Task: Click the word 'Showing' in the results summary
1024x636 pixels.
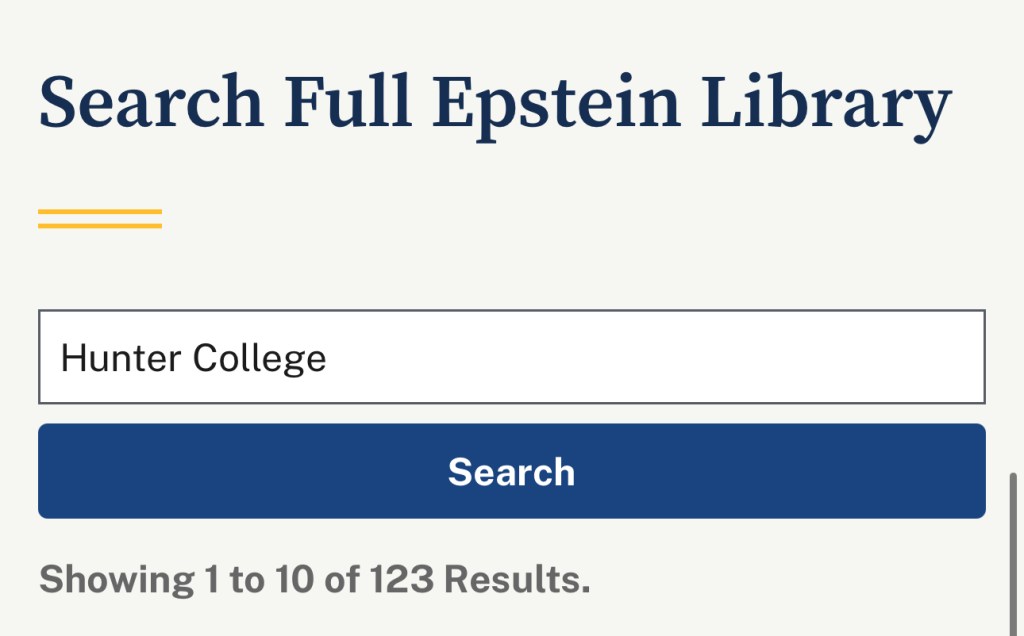Action: click(116, 579)
